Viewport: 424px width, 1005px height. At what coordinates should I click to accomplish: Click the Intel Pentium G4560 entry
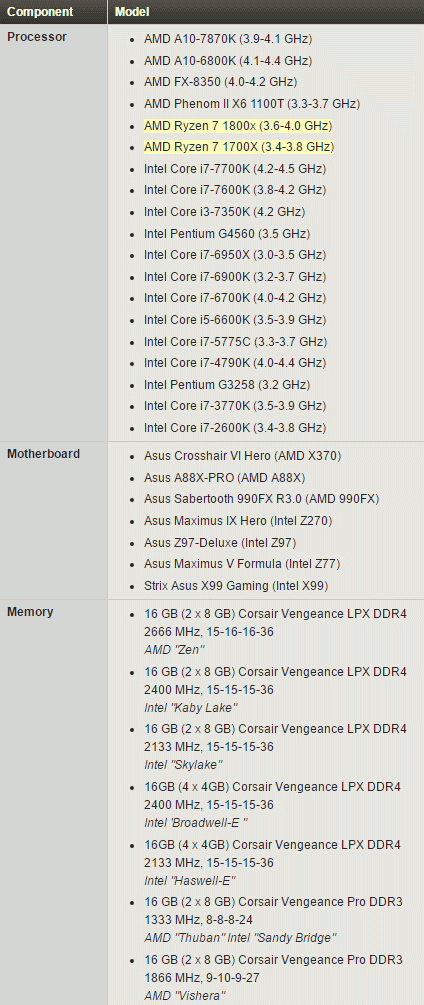[x=227, y=233]
